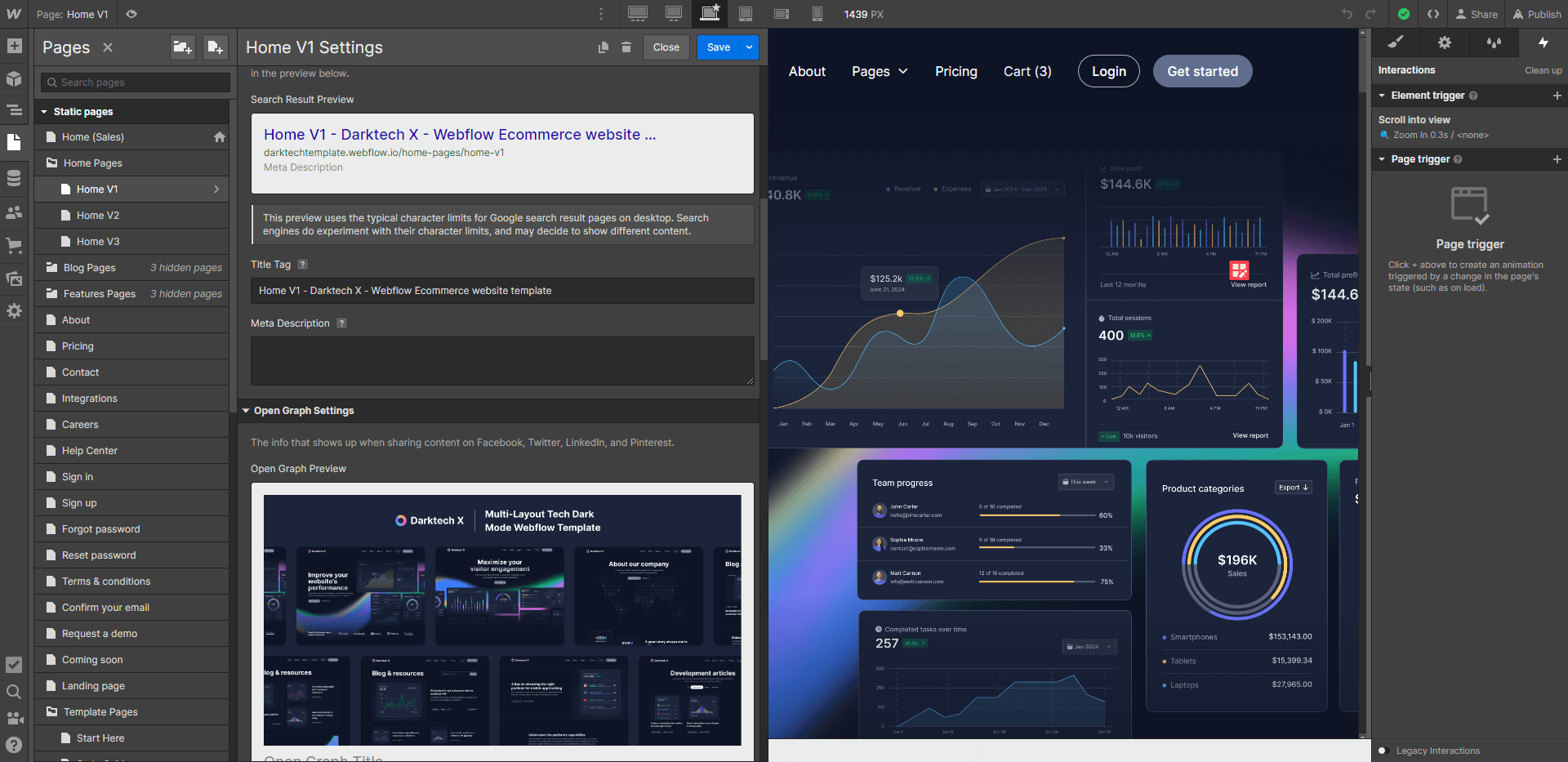The height and width of the screenshot is (762, 1568).
Task: Duplicate page settings using the copy icon
Action: pos(604,47)
